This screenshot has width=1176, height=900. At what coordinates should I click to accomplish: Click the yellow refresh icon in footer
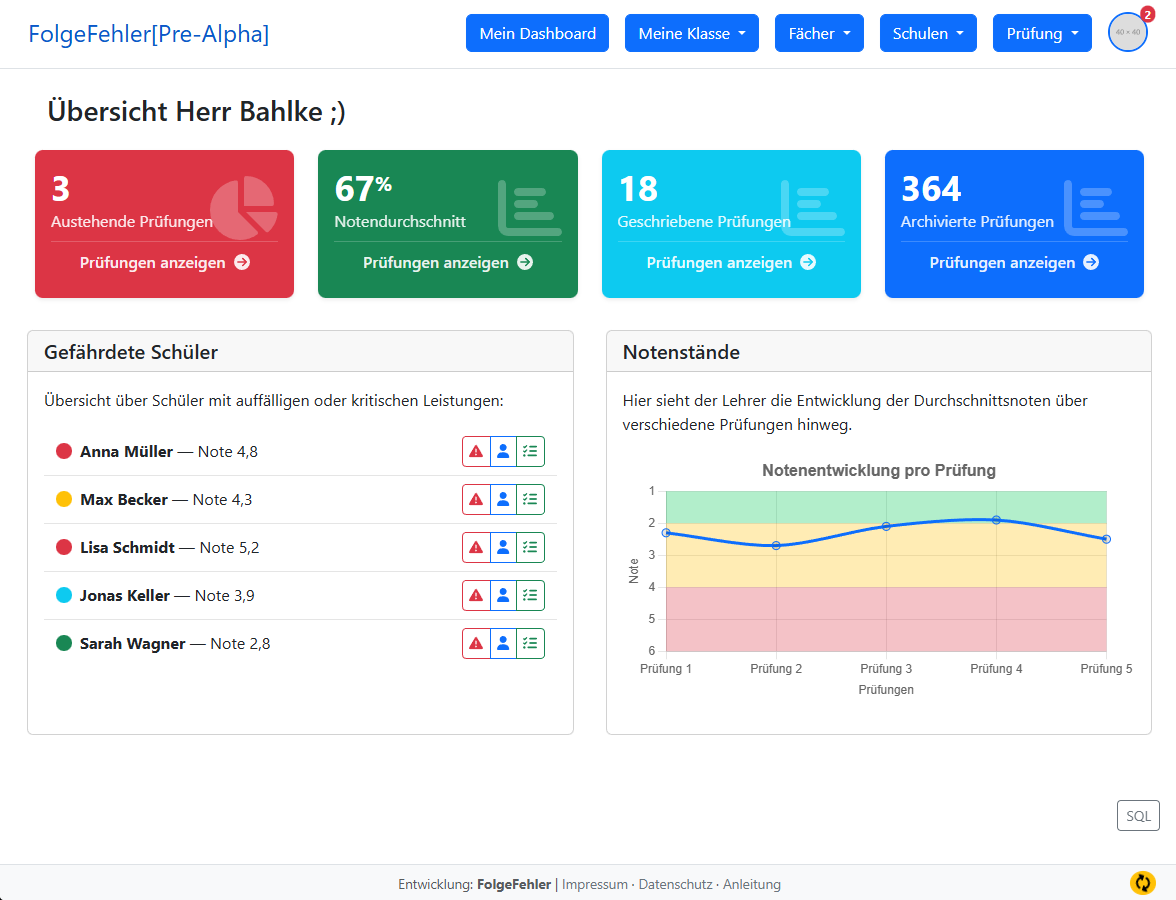click(x=1142, y=883)
